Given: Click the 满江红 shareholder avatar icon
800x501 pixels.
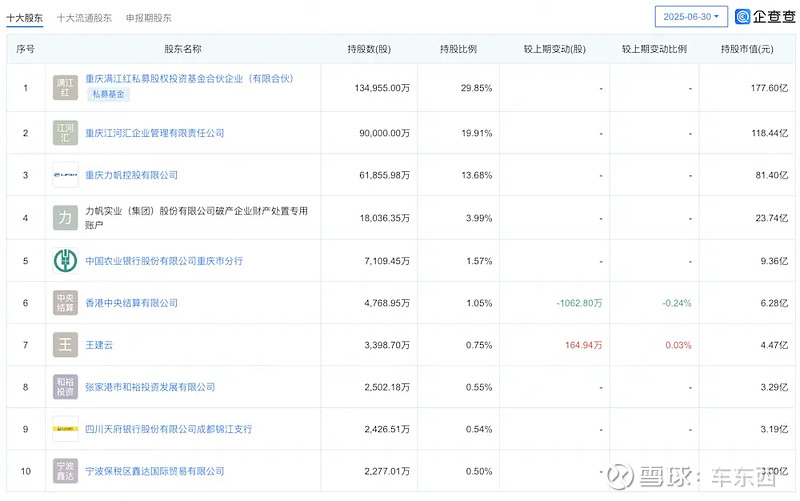Looking at the screenshot, I should tap(65, 88).
